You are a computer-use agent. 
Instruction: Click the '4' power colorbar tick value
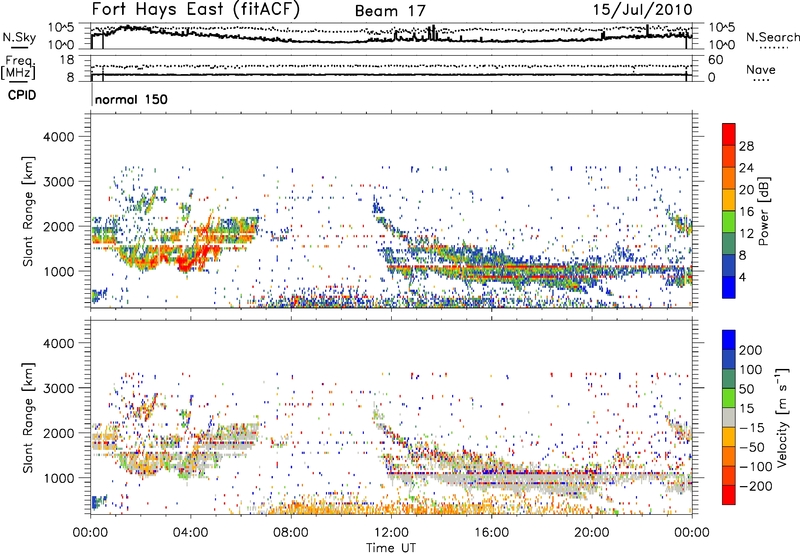coord(742,277)
